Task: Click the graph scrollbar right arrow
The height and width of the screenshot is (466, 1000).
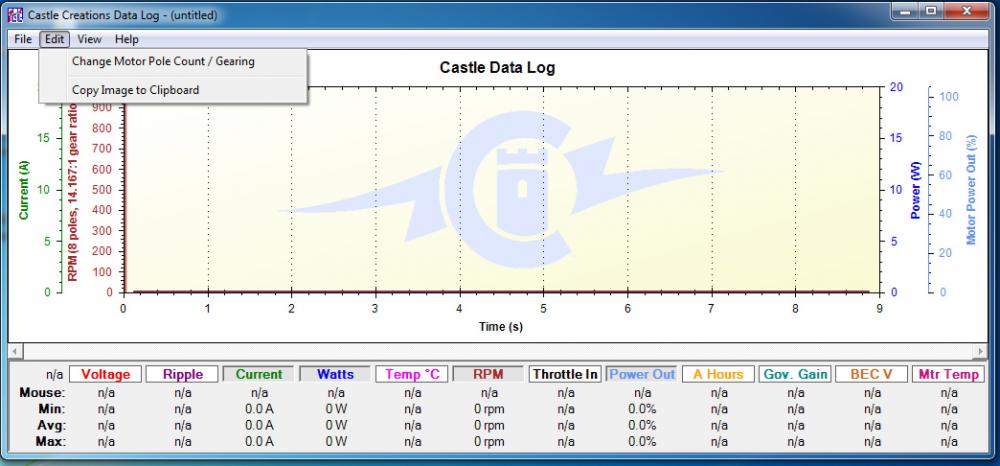Action: [x=981, y=351]
